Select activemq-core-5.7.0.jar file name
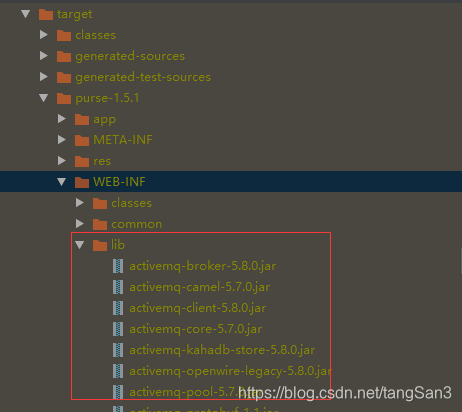 [196, 329]
